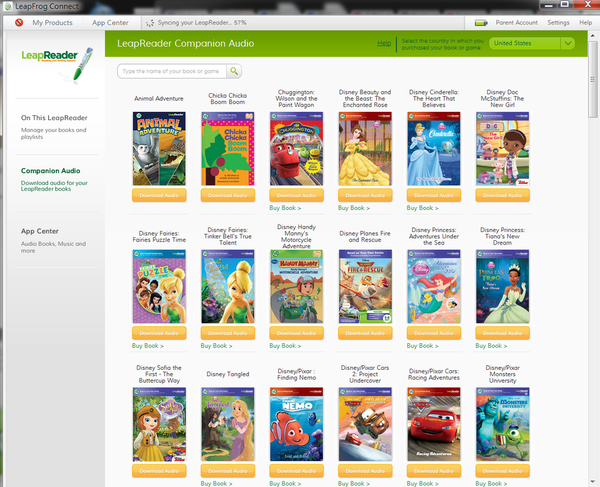
Task: Download audio for Adventures Under the Sea
Action: (434, 333)
